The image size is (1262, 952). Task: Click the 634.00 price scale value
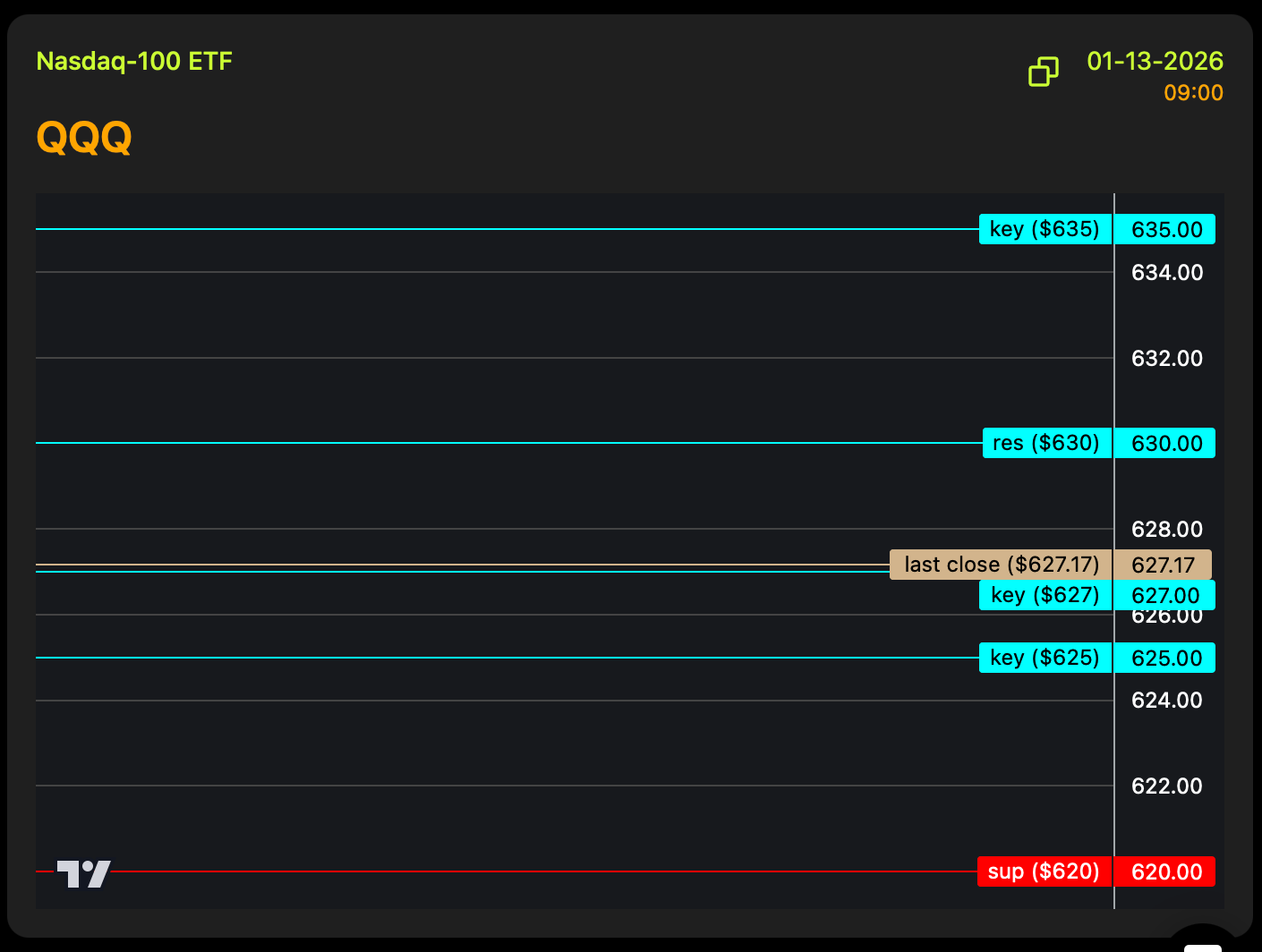pyautogui.click(x=1166, y=273)
